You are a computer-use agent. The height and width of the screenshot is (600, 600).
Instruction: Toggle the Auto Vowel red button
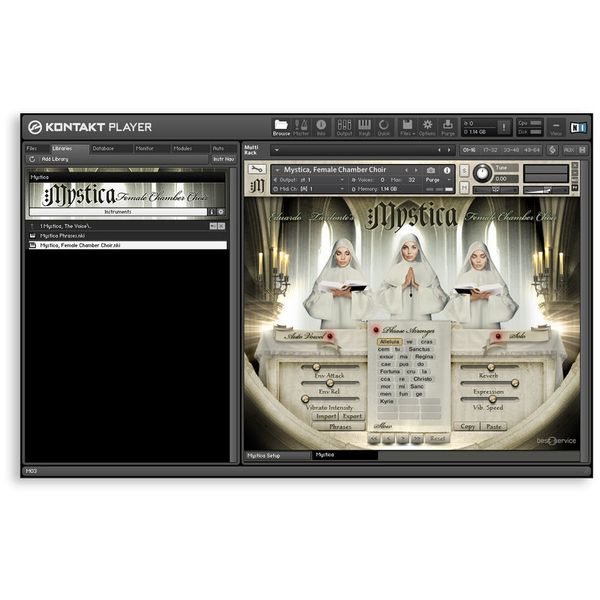330,337
